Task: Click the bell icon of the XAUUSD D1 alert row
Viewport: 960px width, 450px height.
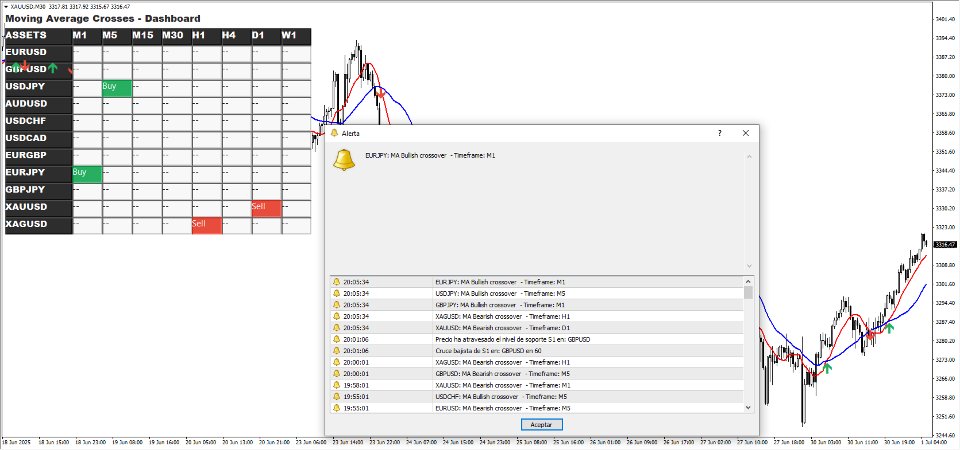Action: [x=336, y=328]
